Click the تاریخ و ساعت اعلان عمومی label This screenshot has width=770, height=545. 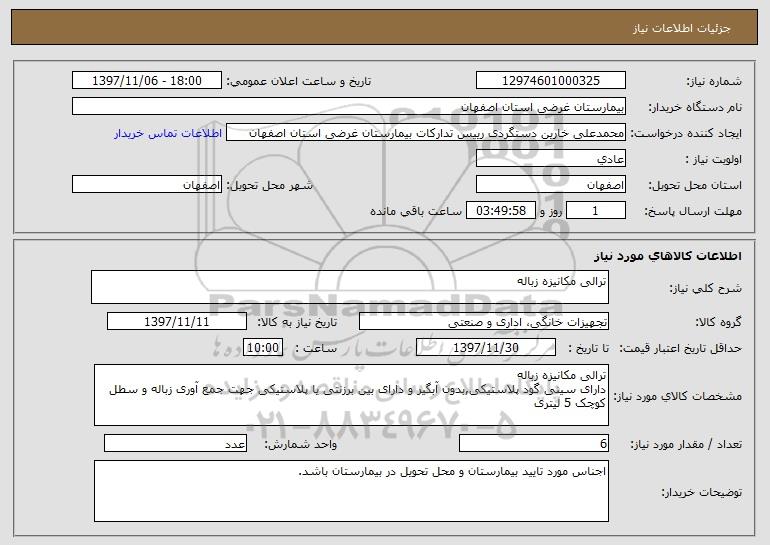coord(299,82)
